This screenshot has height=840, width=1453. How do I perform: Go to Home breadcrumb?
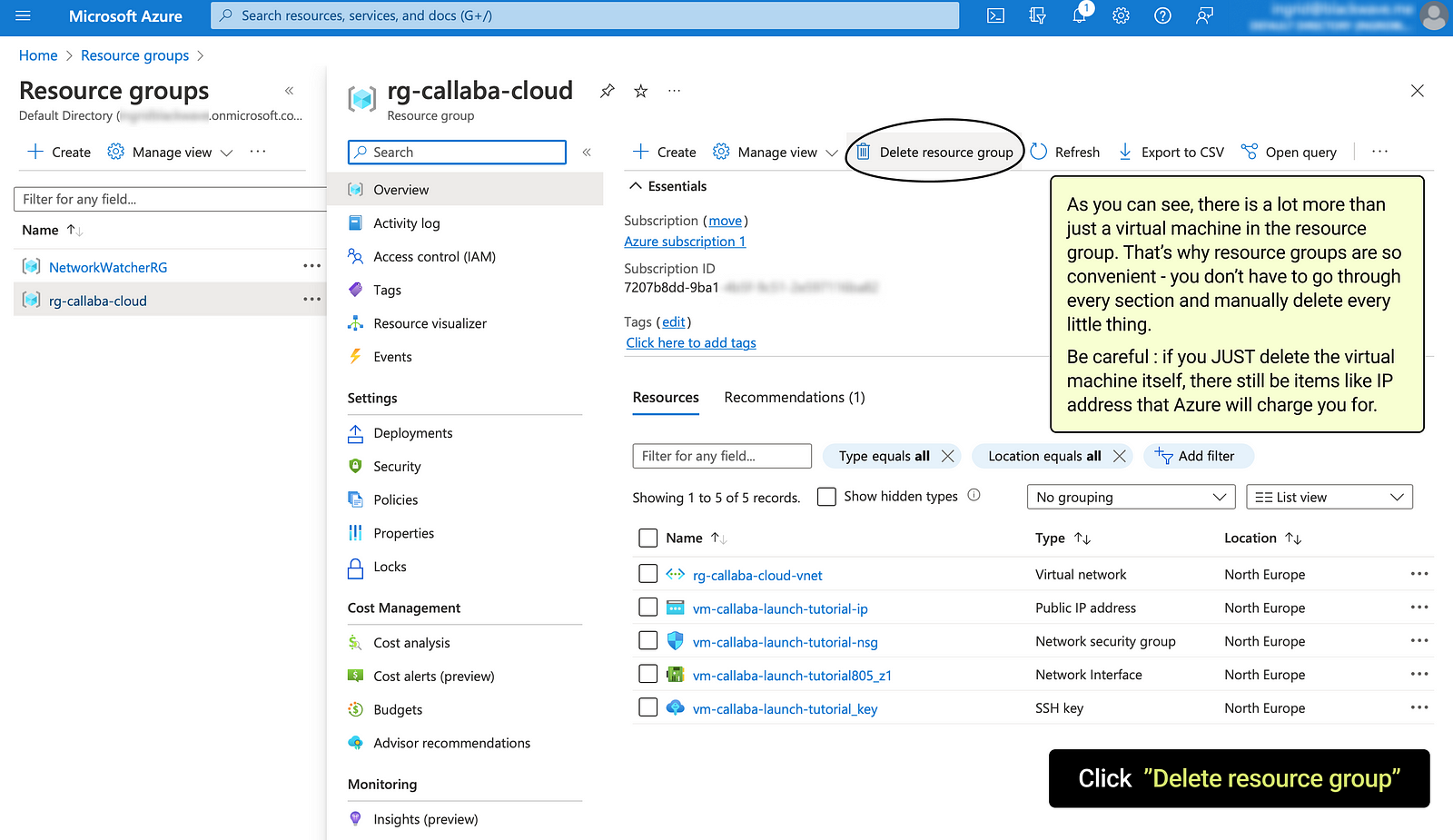(38, 55)
